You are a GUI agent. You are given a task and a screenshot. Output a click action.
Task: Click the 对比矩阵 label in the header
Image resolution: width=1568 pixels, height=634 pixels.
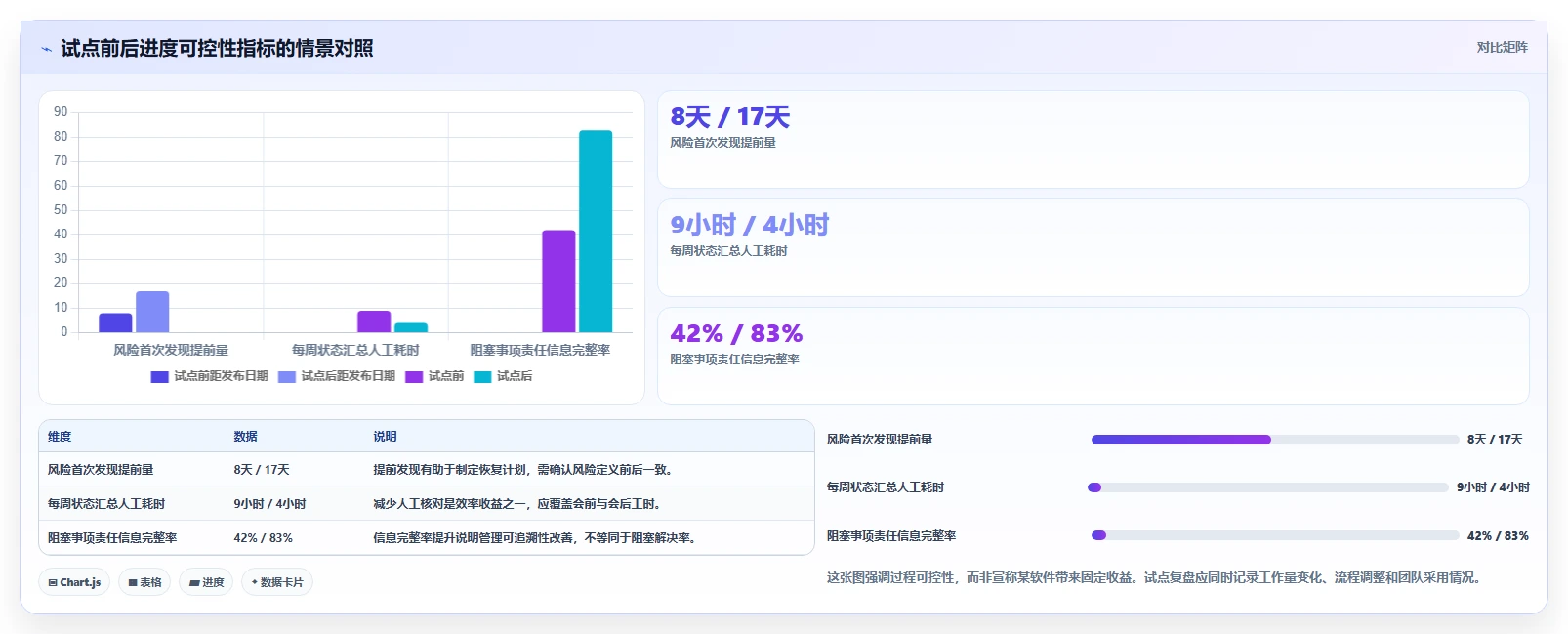point(1502,47)
